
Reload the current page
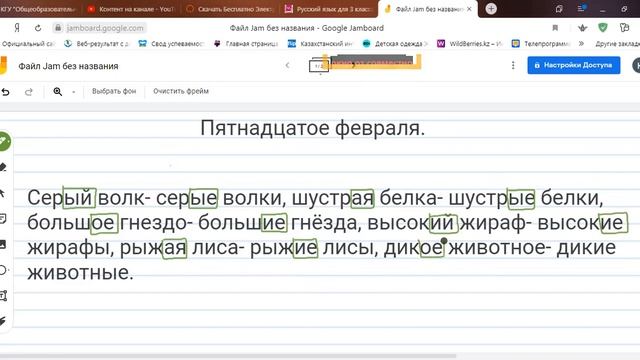tap(38, 28)
